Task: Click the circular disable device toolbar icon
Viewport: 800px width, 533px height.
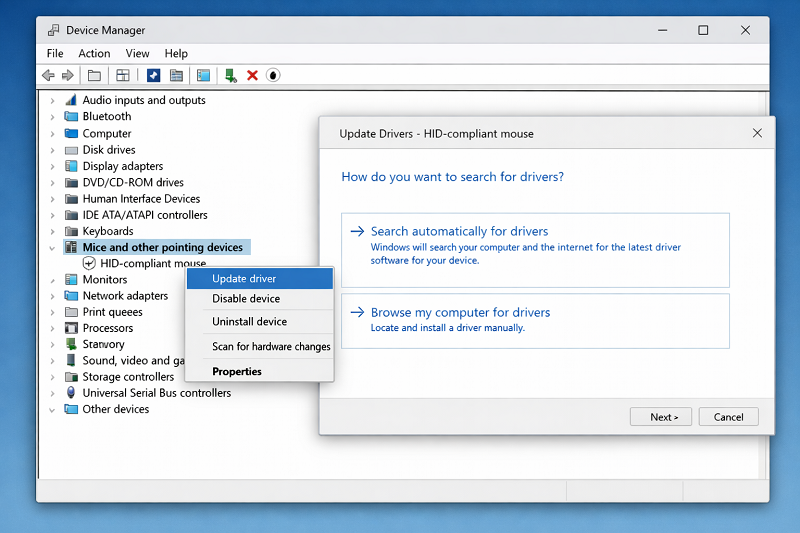Action: (x=273, y=75)
